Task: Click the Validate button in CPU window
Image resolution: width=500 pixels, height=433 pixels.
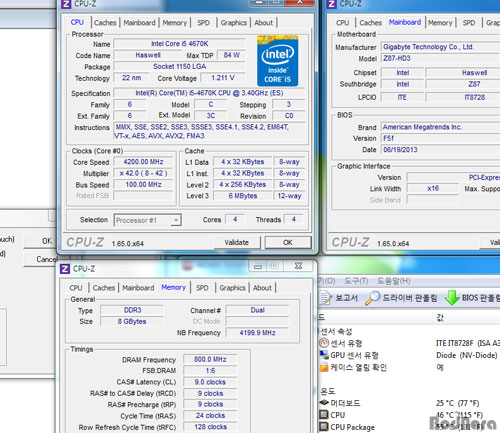Action: [237, 242]
